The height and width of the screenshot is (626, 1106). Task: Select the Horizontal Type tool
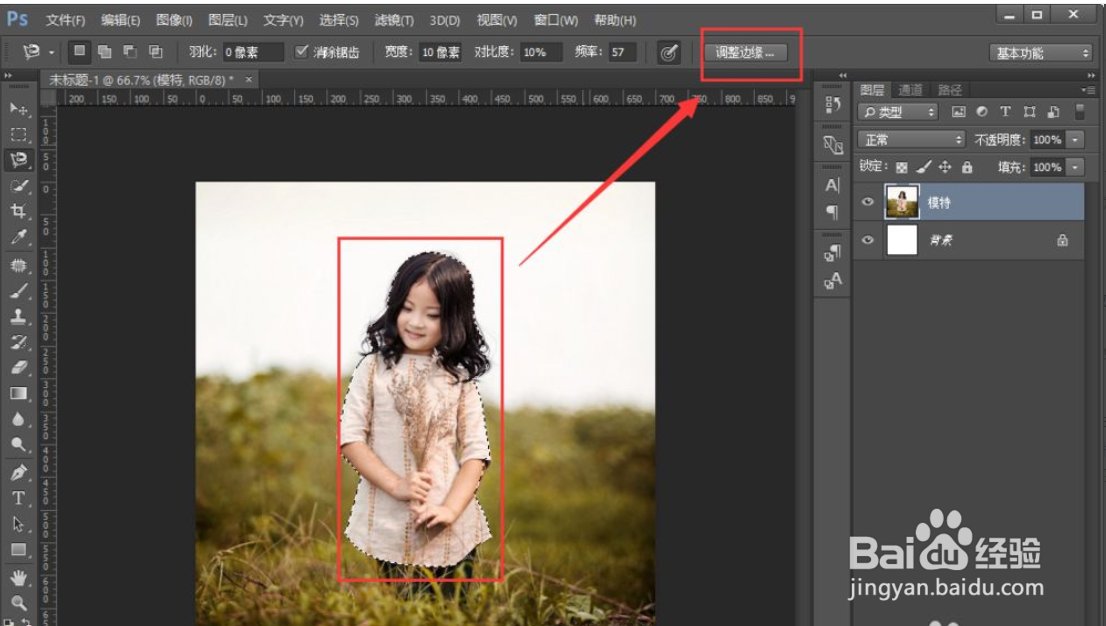click(x=18, y=498)
